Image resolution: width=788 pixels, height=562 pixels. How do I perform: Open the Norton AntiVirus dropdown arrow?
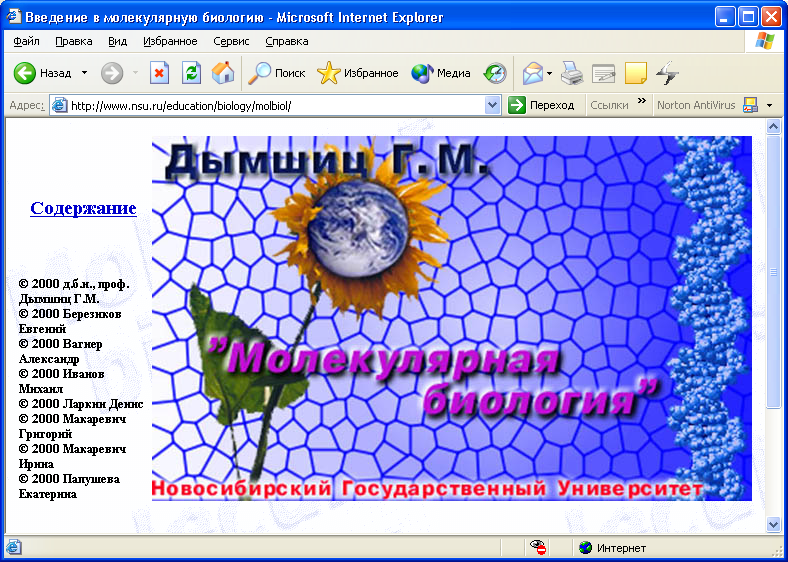pos(769,106)
